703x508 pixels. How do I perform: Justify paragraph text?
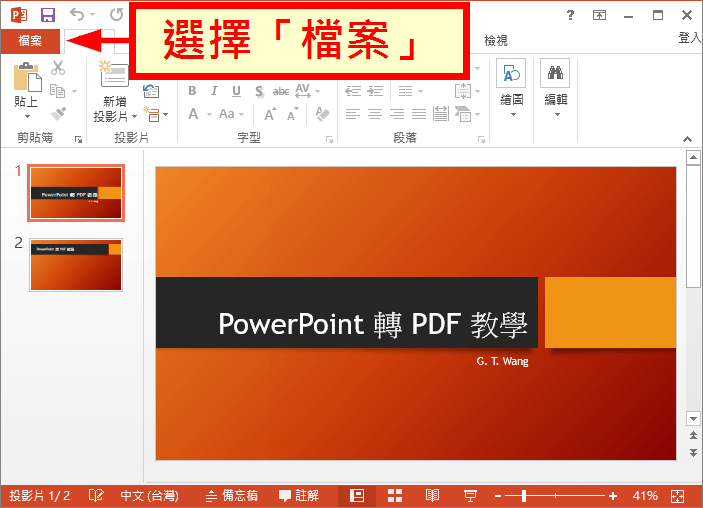click(x=419, y=114)
